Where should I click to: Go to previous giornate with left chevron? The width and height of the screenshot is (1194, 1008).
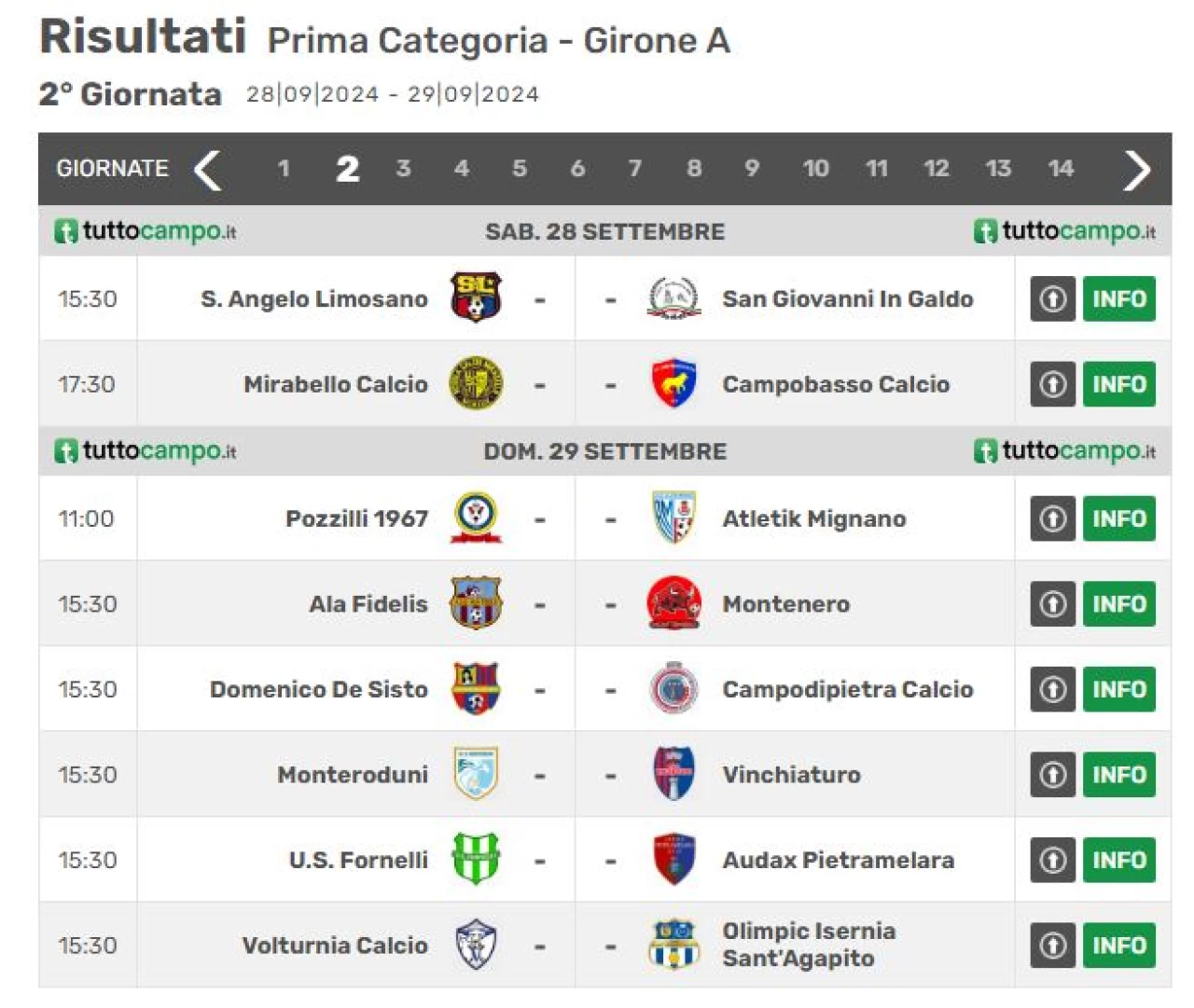(x=207, y=169)
